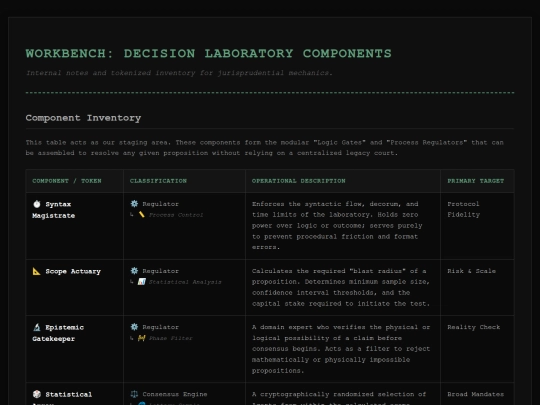Viewport: 540px width, 405px height.
Task: Click the Risk & Scale target cell
Action: 471,271
